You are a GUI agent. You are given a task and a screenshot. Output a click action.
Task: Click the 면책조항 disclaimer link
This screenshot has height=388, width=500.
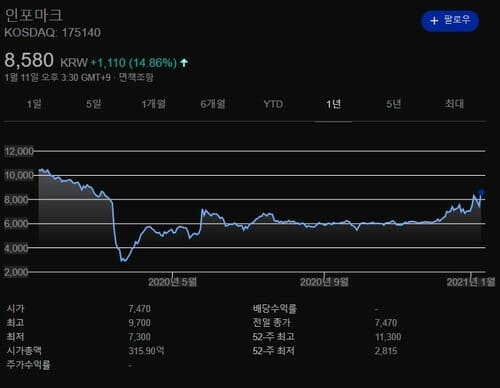tap(136, 77)
